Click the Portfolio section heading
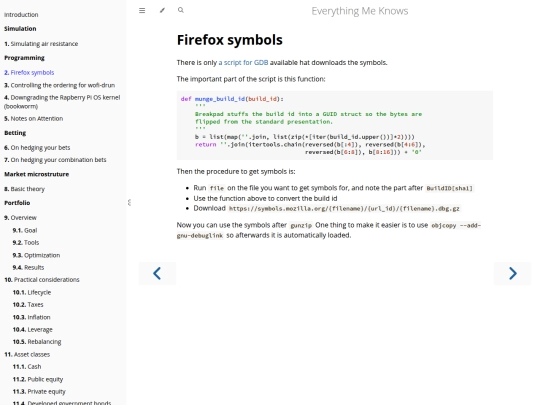Image resolution: width=540 pixels, height=405 pixels. 17,203
